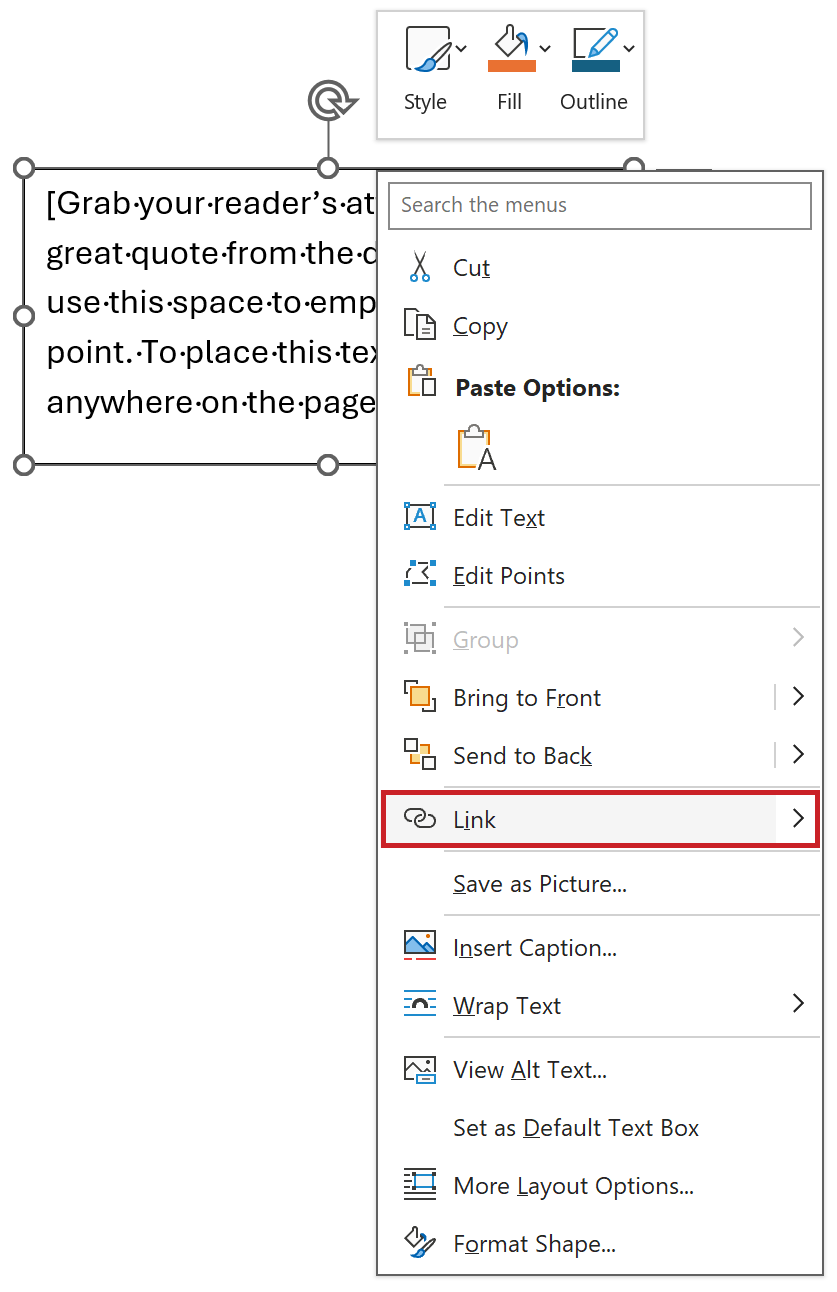Click the orange Fill color bar
The width and height of the screenshot is (837, 1292).
coord(512,66)
